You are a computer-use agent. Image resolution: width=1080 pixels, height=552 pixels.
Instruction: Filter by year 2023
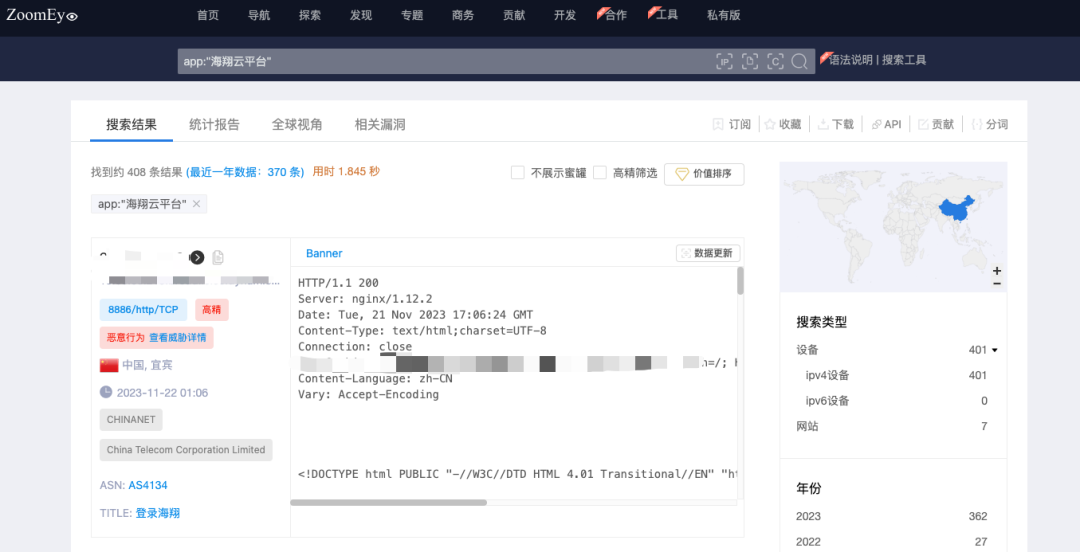coord(893,516)
